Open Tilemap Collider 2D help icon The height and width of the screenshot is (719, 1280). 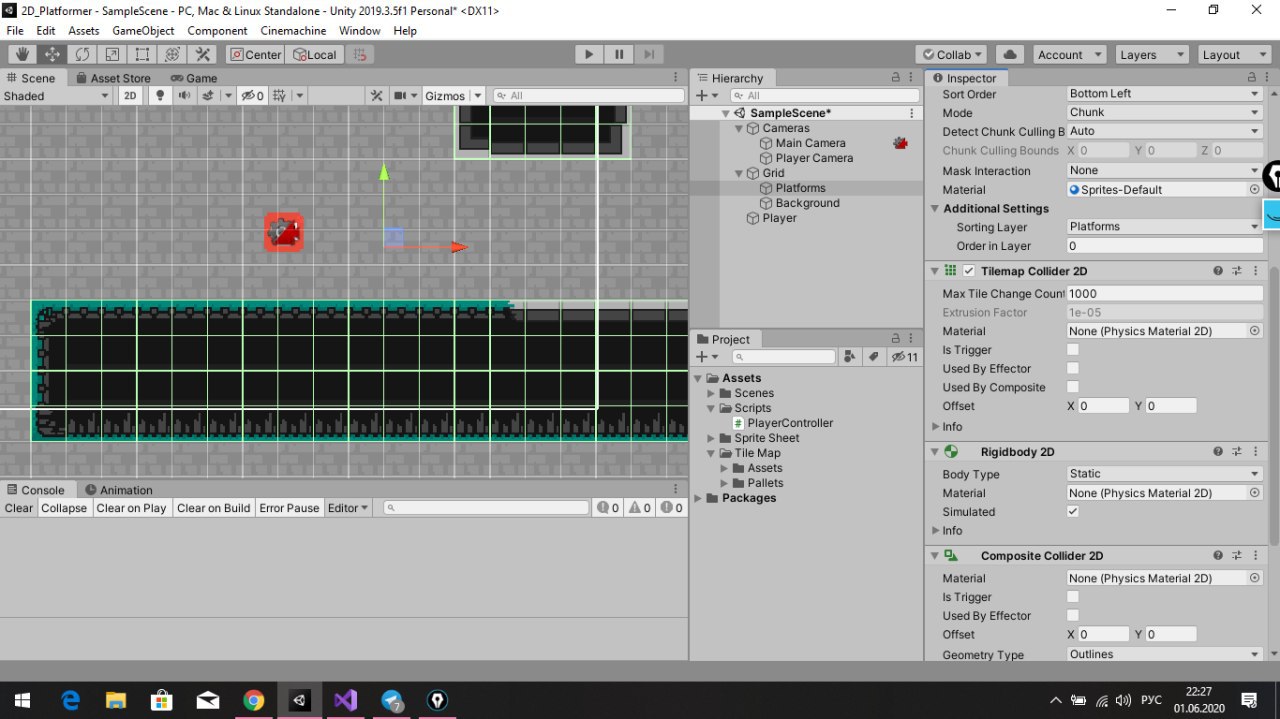(x=1218, y=271)
